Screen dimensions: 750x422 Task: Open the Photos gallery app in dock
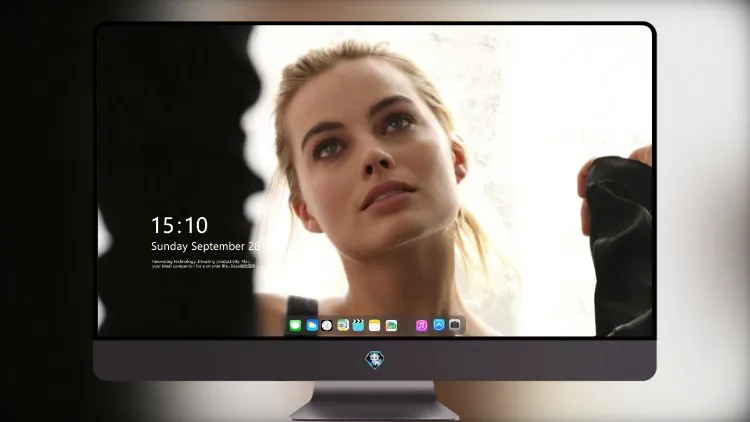point(391,325)
